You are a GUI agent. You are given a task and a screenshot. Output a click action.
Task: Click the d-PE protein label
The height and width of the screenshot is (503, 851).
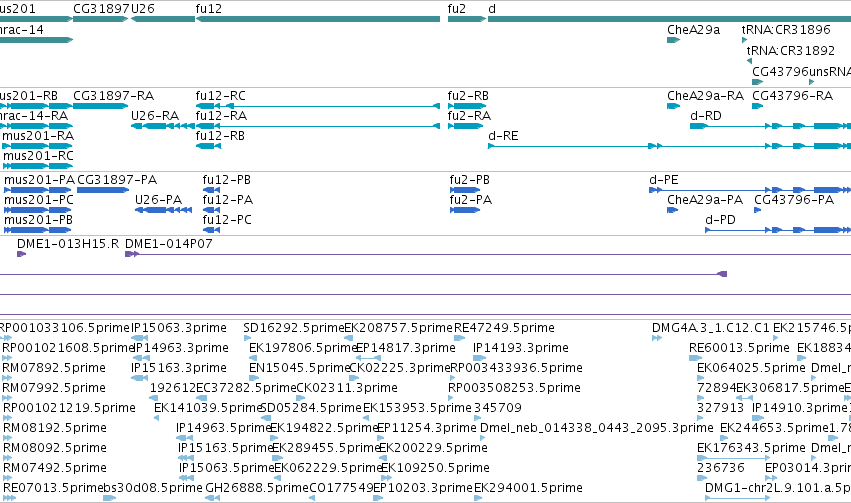click(x=663, y=180)
